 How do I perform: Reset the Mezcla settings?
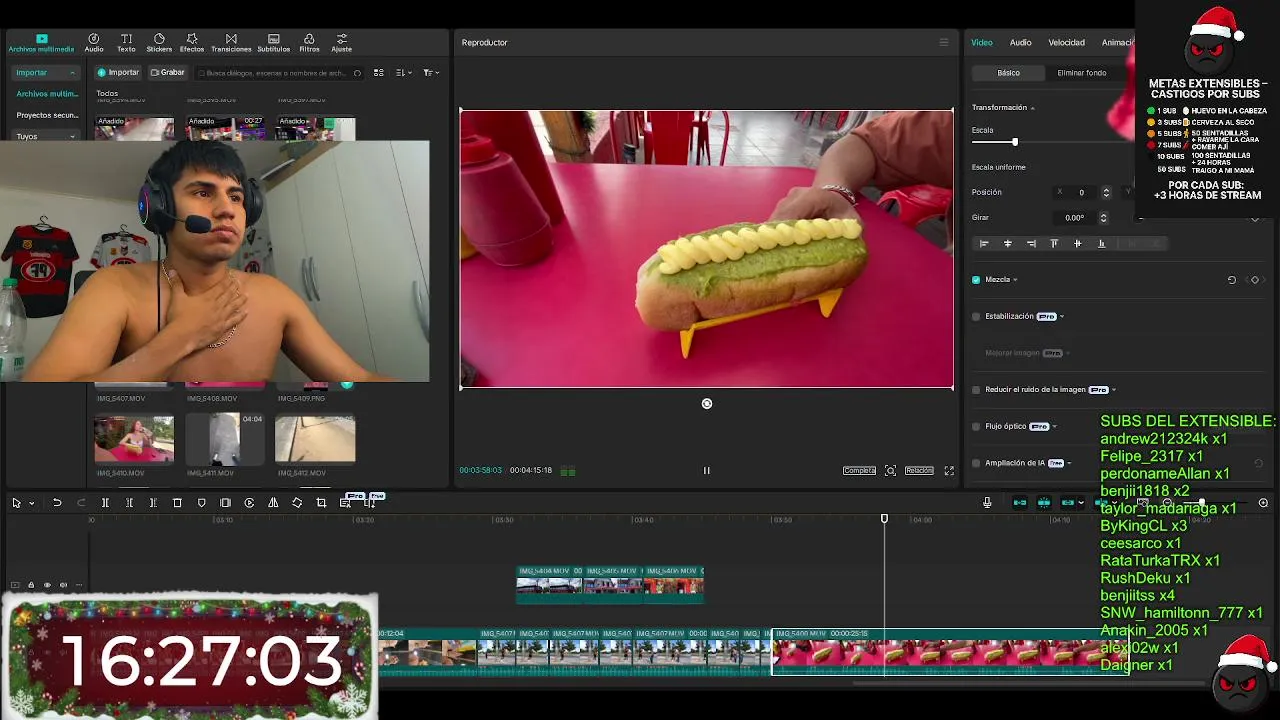point(1232,280)
